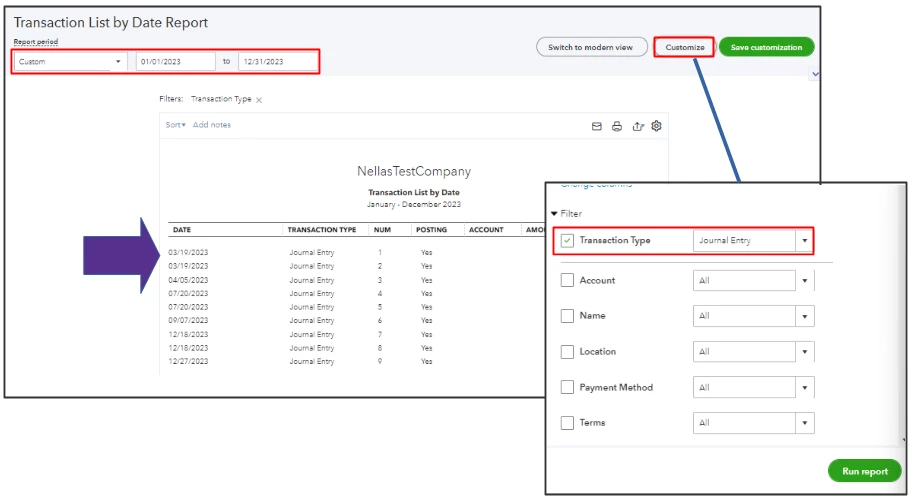Click the TRANSACTION TYPE column header

pos(322,230)
